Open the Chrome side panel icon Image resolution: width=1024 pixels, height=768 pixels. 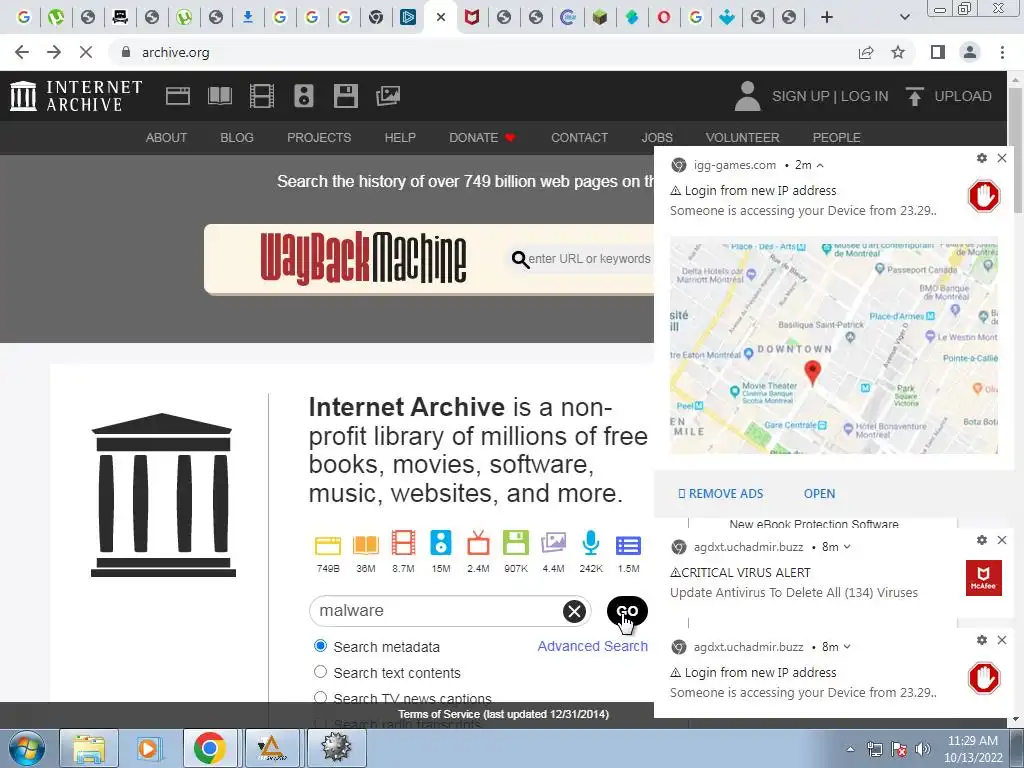point(938,52)
